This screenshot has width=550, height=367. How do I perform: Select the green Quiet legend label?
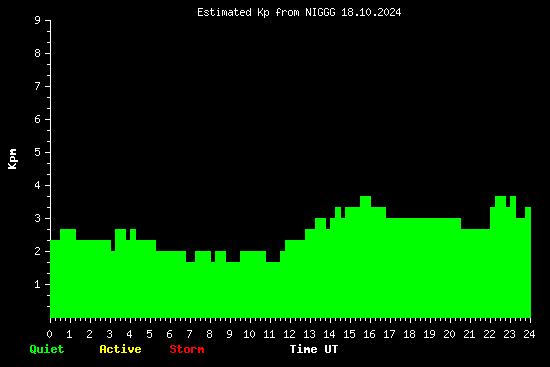(x=47, y=349)
